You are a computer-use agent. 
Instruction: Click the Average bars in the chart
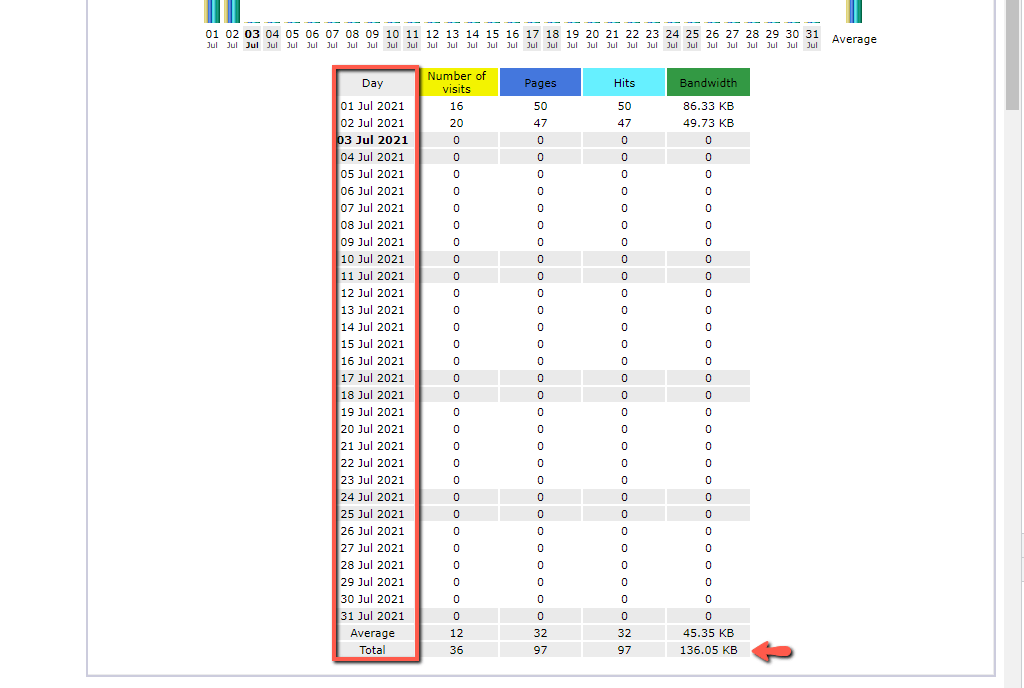click(854, 10)
